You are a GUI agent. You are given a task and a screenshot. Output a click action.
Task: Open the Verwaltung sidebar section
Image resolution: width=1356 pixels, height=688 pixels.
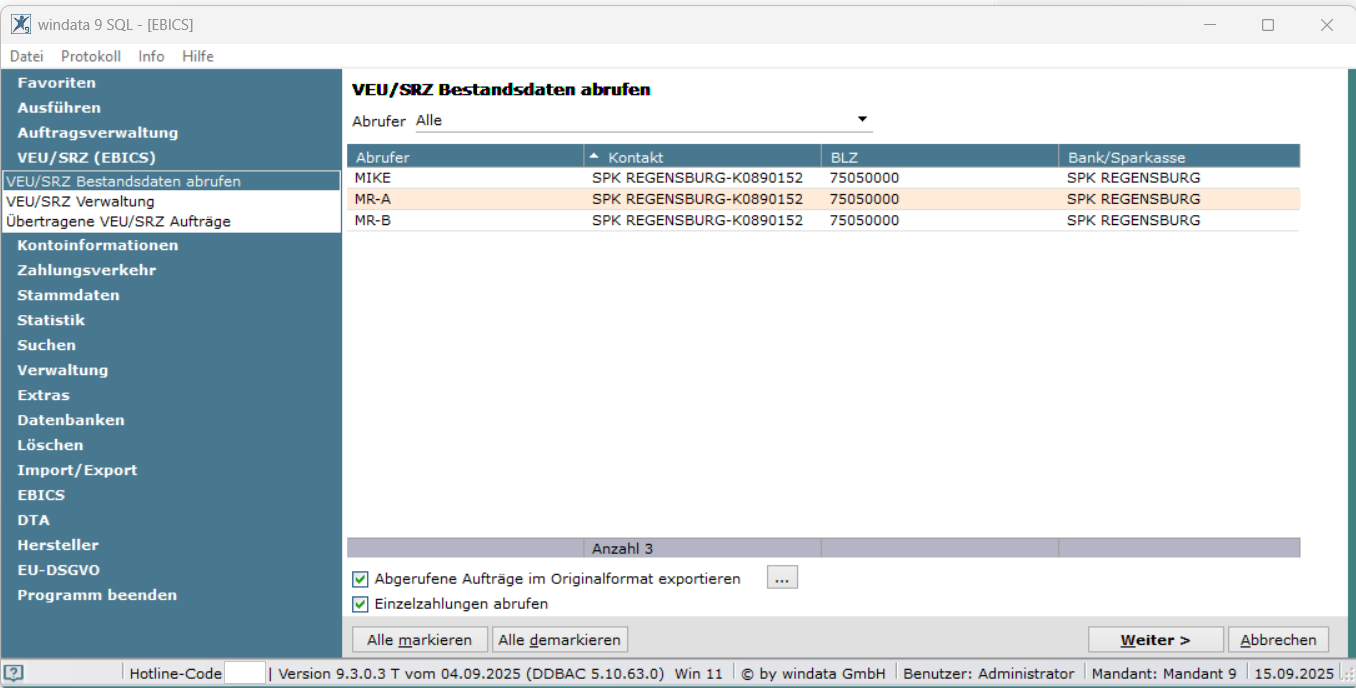point(63,370)
